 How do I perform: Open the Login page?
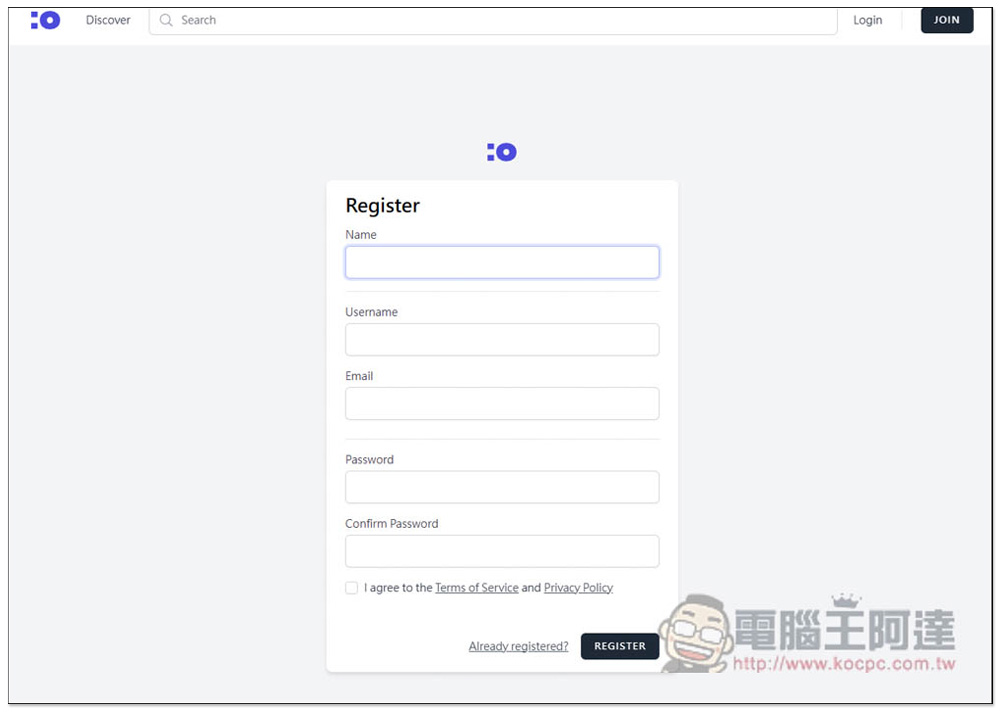pos(867,20)
